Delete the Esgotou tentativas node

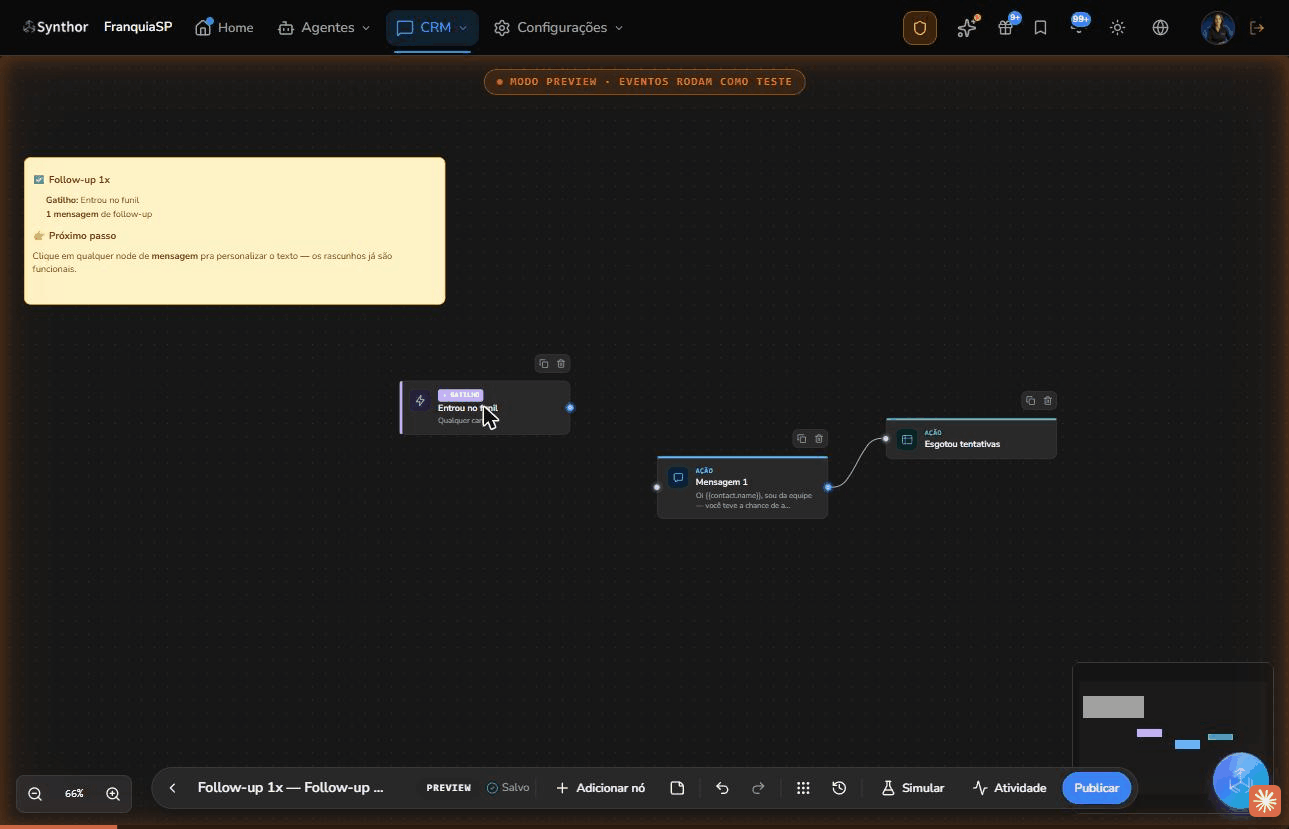1048,401
